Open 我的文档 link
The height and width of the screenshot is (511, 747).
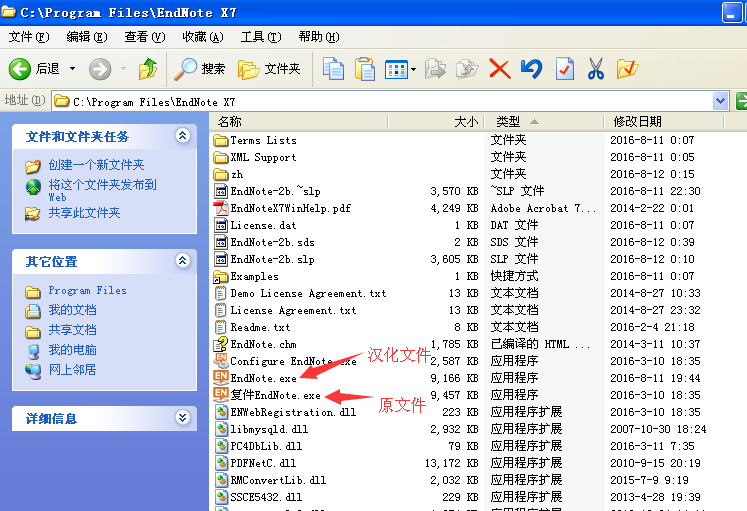point(72,310)
